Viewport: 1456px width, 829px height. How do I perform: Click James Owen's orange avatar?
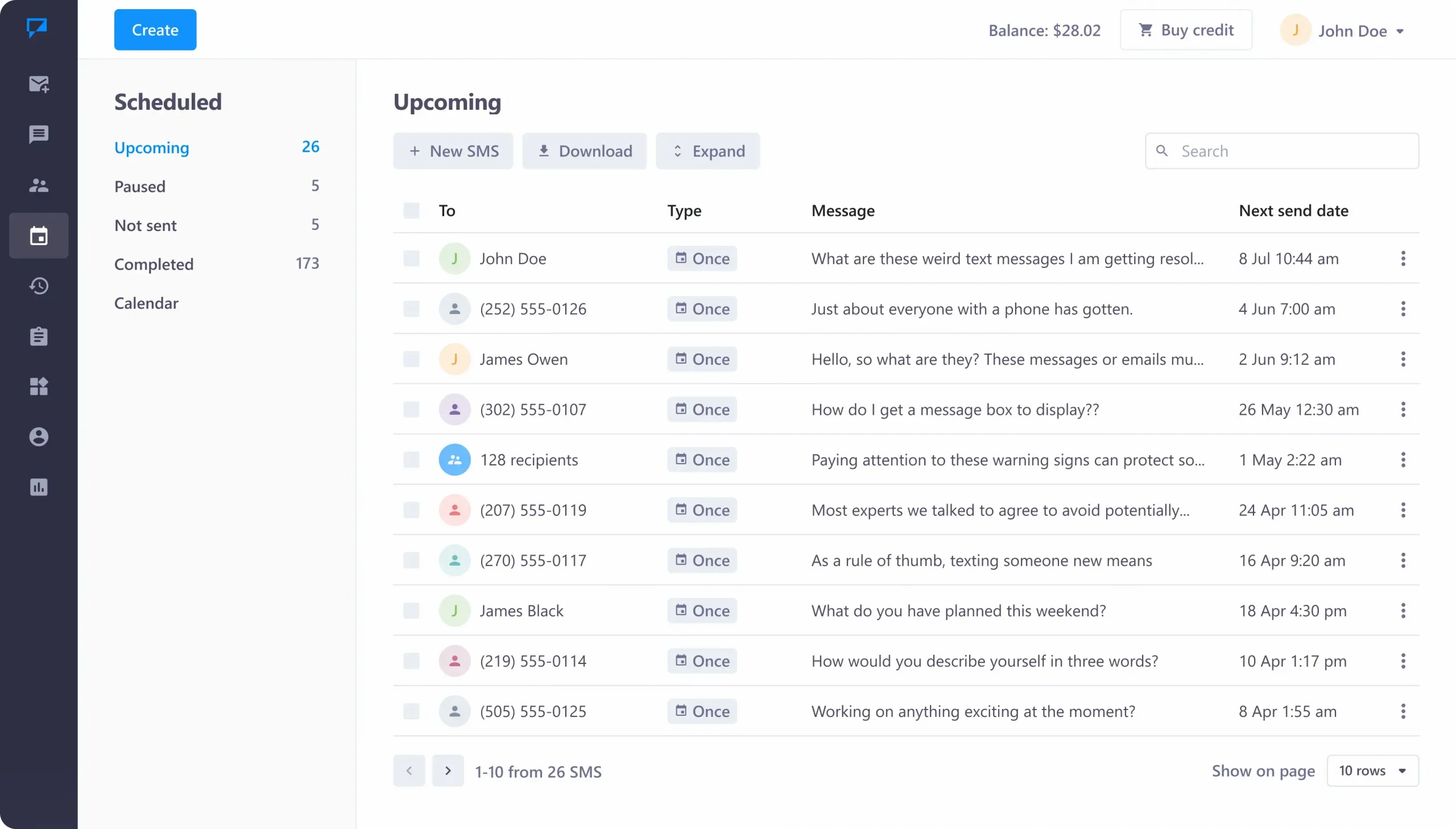[x=454, y=359]
